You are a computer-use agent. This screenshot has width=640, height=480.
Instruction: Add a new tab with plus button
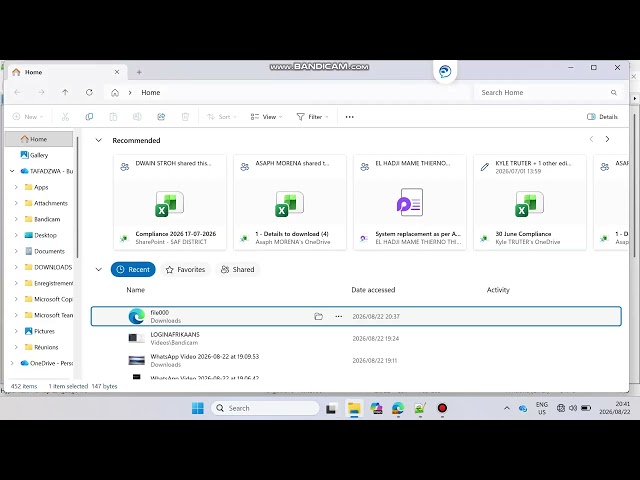click(139, 72)
